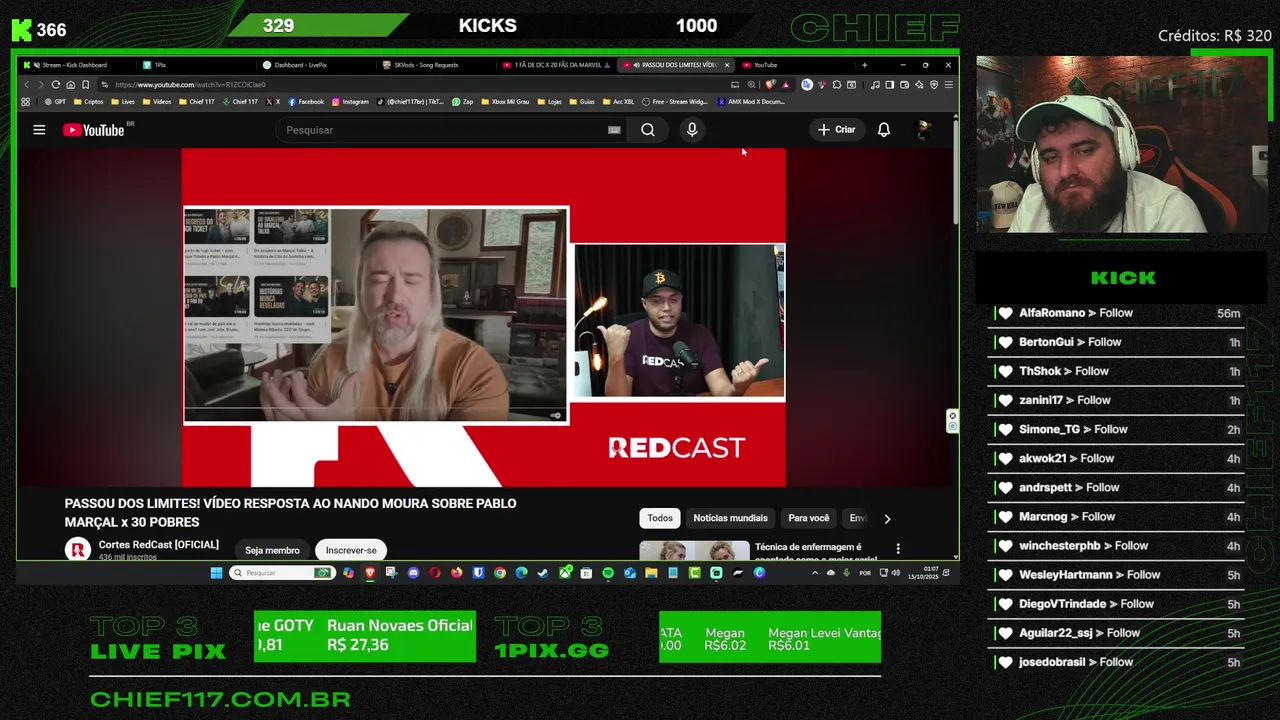Open the browser main menu icon
The height and width of the screenshot is (720, 1280).
pos(949,85)
